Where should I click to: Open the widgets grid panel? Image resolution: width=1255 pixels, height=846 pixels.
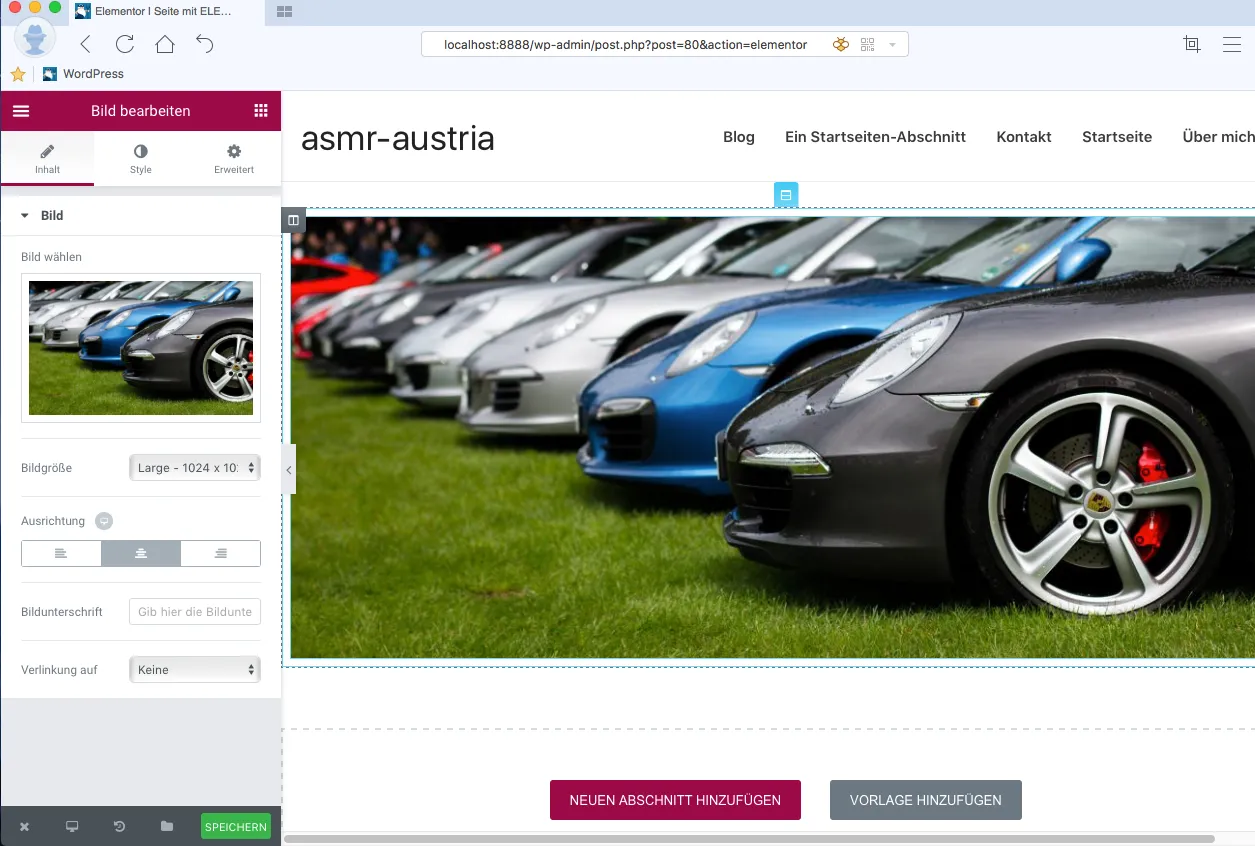(261, 111)
